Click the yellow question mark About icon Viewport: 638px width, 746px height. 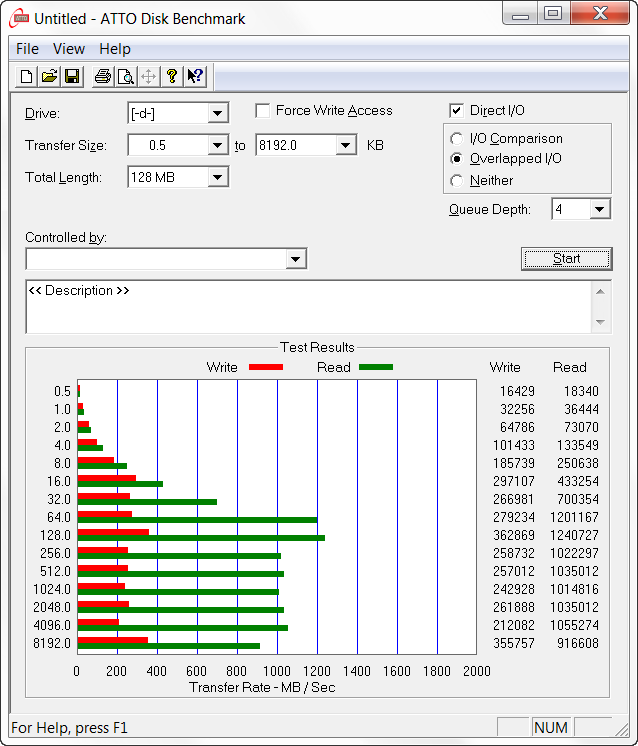[x=172, y=76]
